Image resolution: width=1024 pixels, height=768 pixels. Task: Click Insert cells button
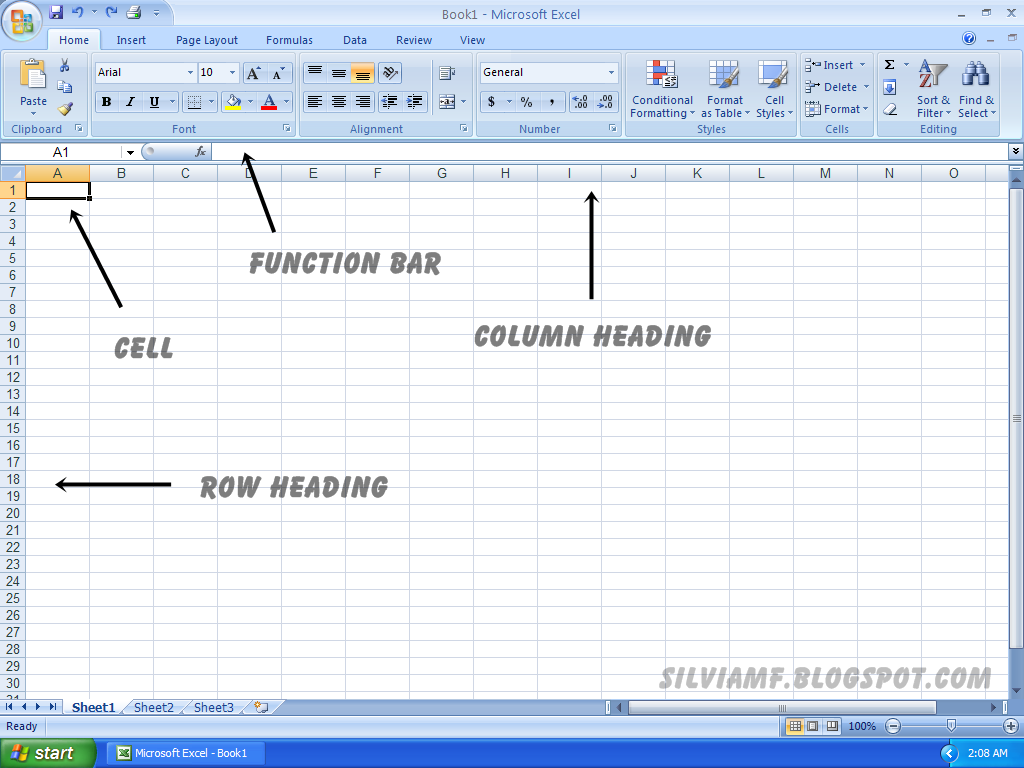click(837, 65)
